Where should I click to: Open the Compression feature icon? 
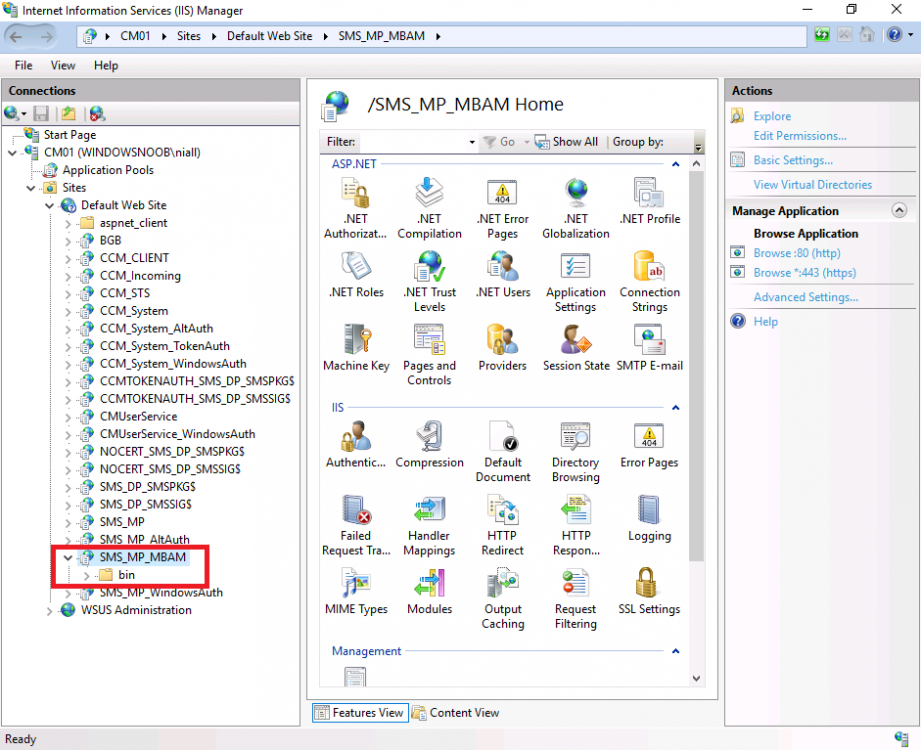429,445
